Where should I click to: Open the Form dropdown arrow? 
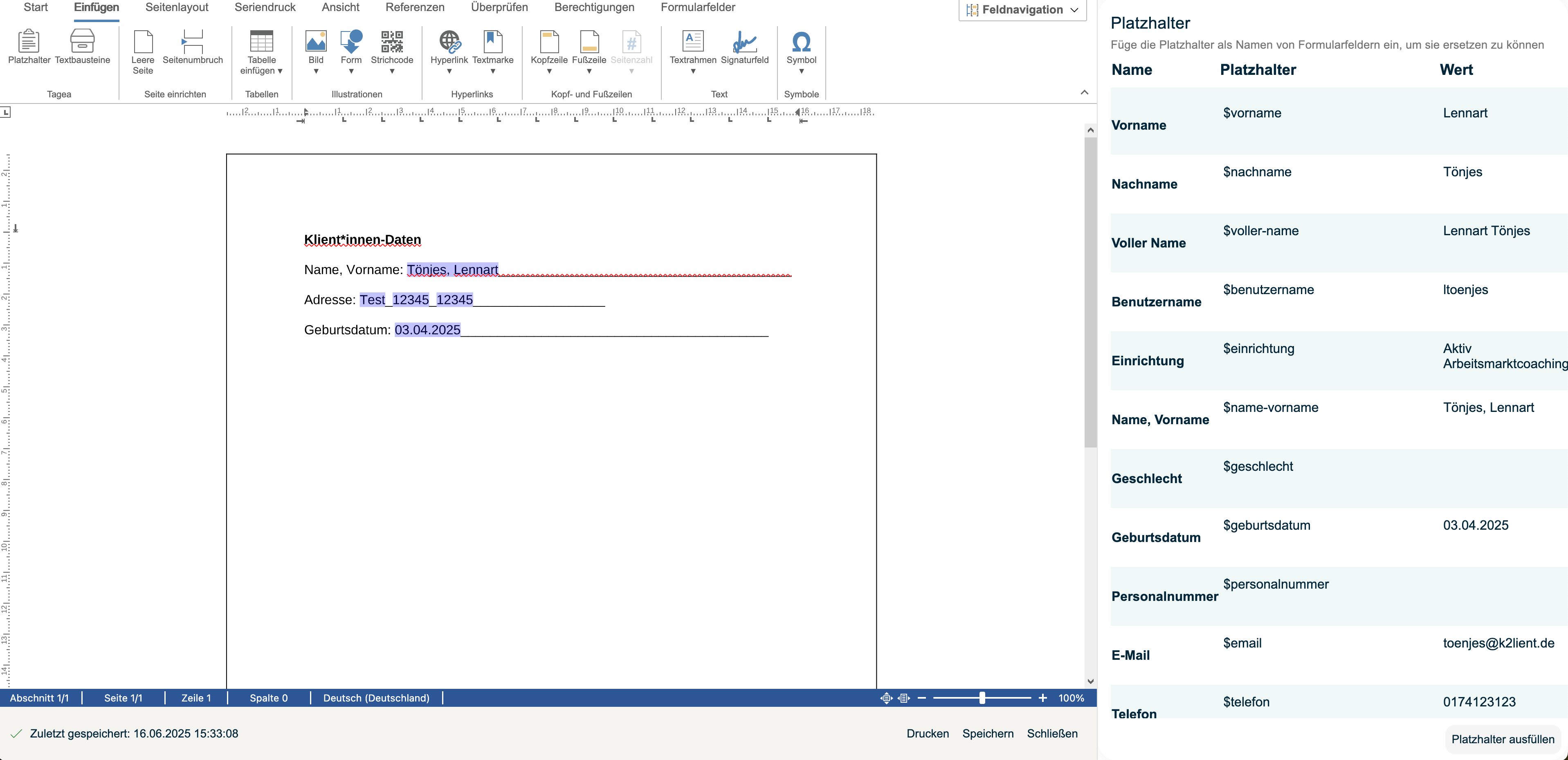351,71
